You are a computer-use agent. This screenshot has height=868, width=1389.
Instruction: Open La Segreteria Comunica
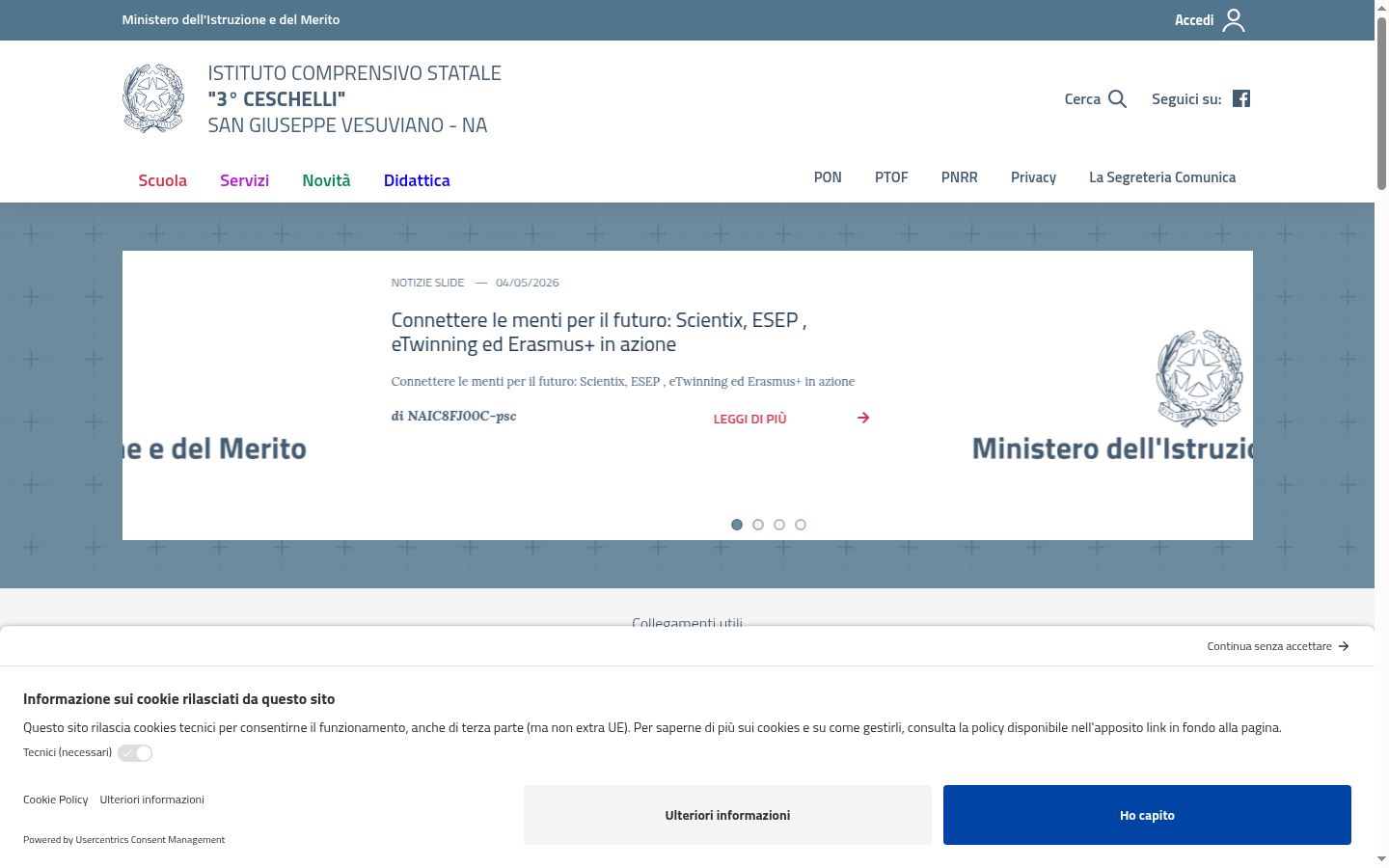click(1162, 177)
